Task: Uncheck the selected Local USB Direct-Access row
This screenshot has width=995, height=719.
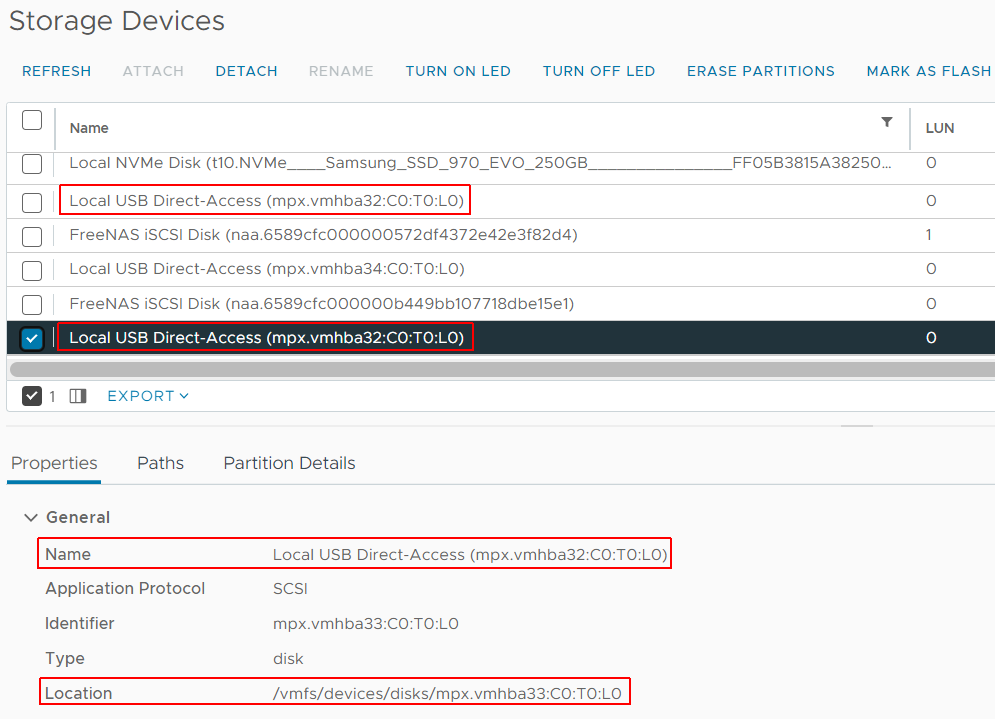Action: click(32, 338)
